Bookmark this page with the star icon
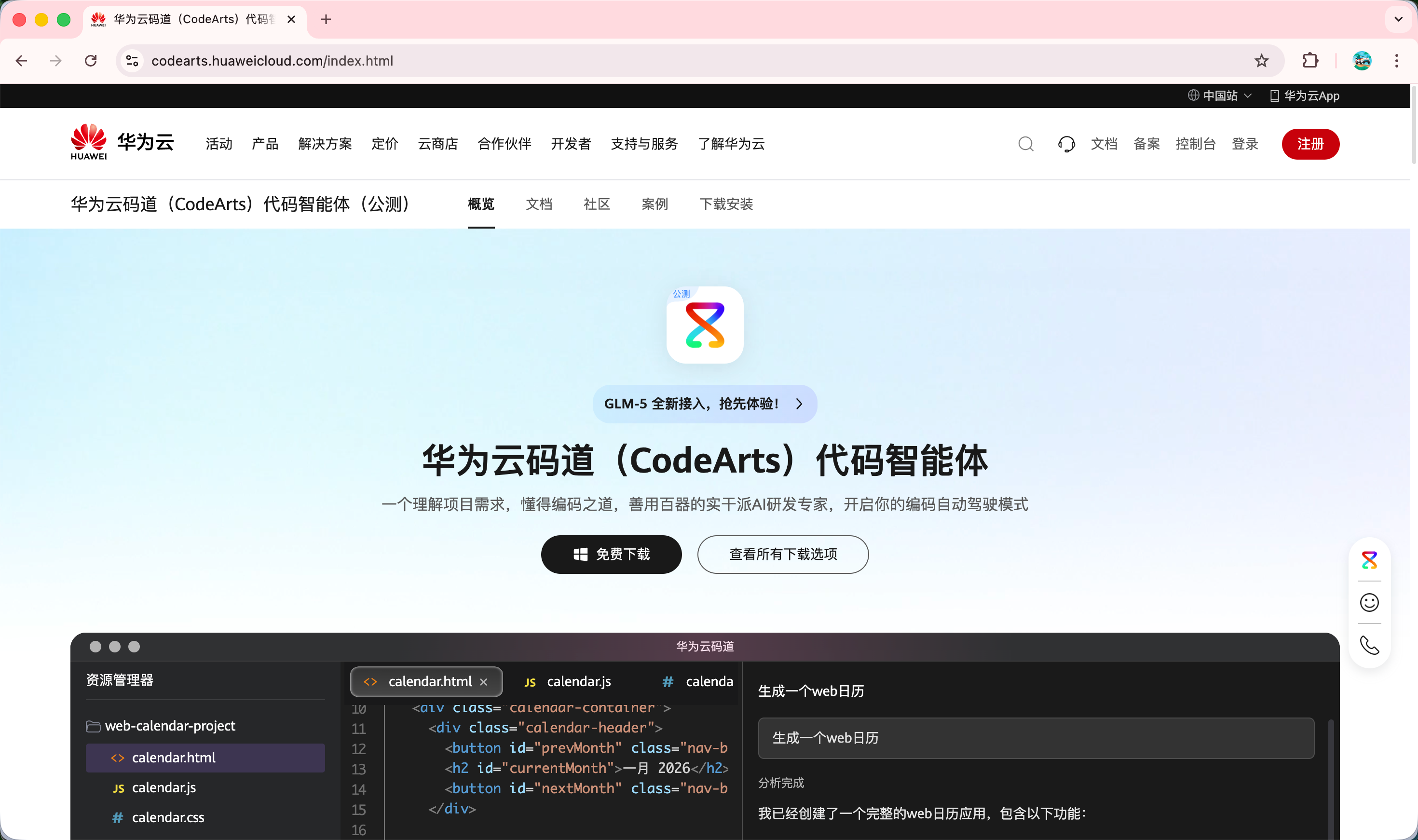Image resolution: width=1418 pixels, height=840 pixels. pos(1261,61)
